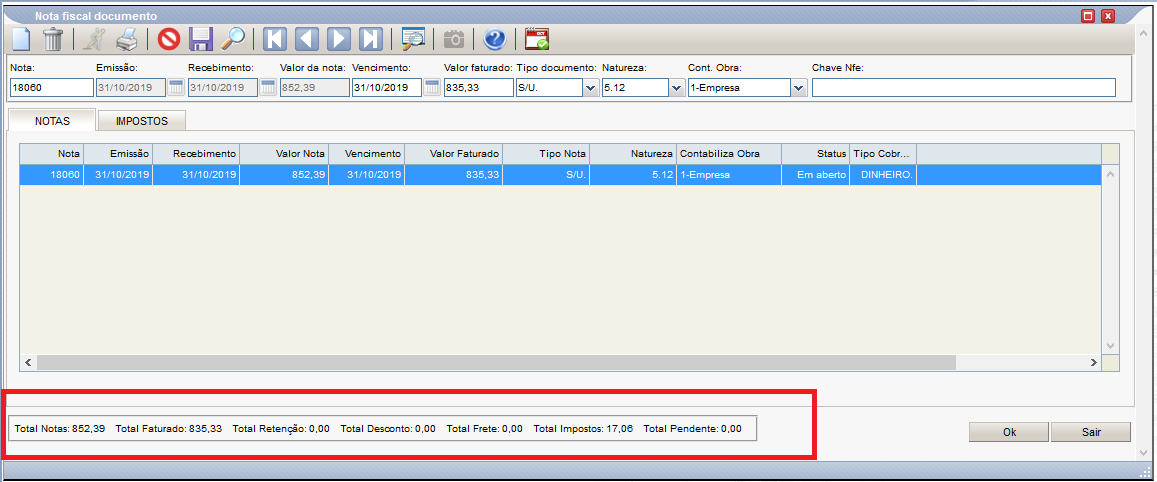Click the Emissão date field

[131, 88]
